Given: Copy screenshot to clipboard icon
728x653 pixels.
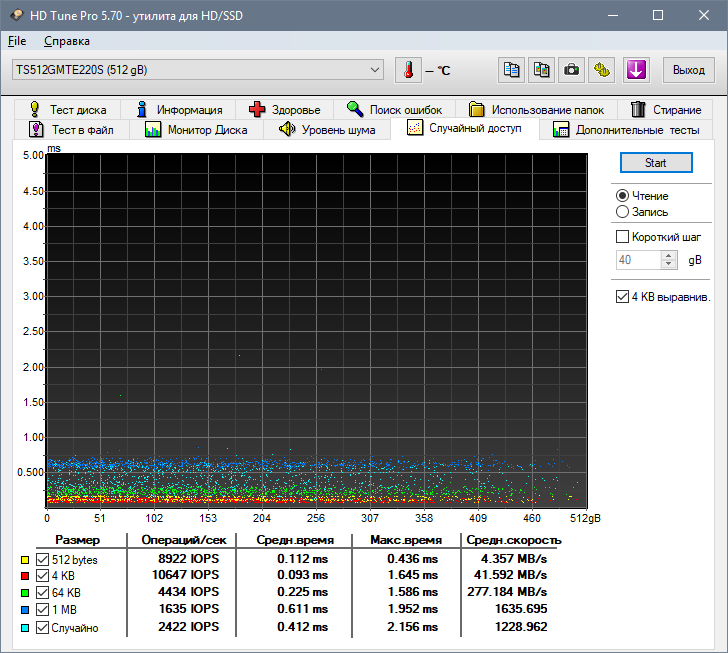Looking at the screenshot, I should pos(541,71).
